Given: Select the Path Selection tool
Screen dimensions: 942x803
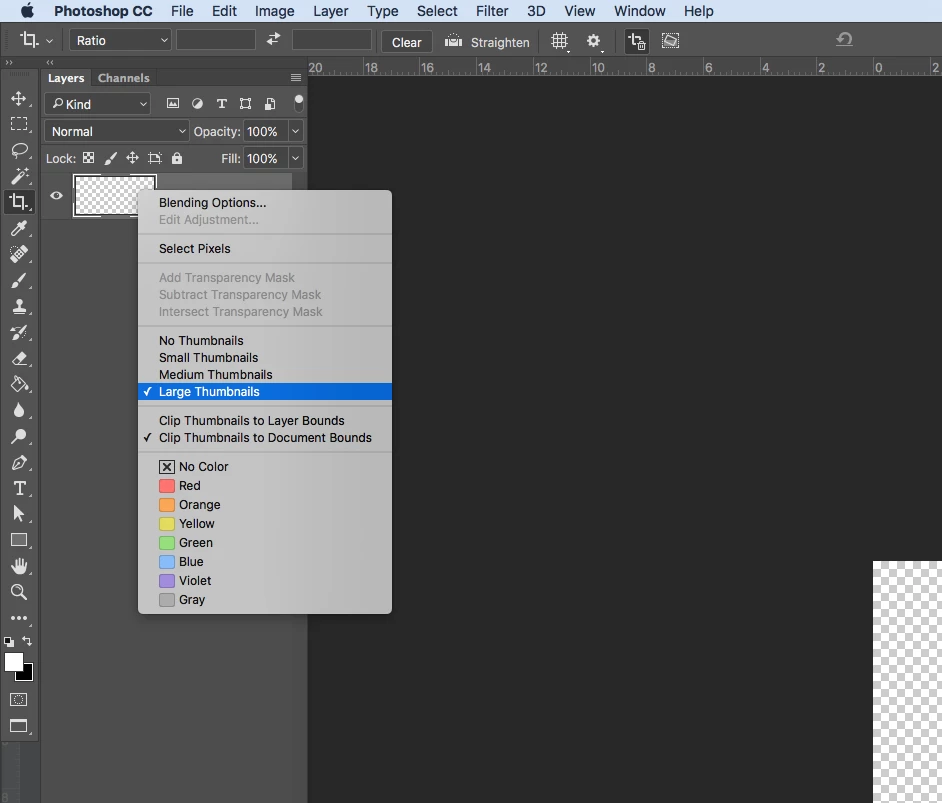Looking at the screenshot, I should point(19,514).
